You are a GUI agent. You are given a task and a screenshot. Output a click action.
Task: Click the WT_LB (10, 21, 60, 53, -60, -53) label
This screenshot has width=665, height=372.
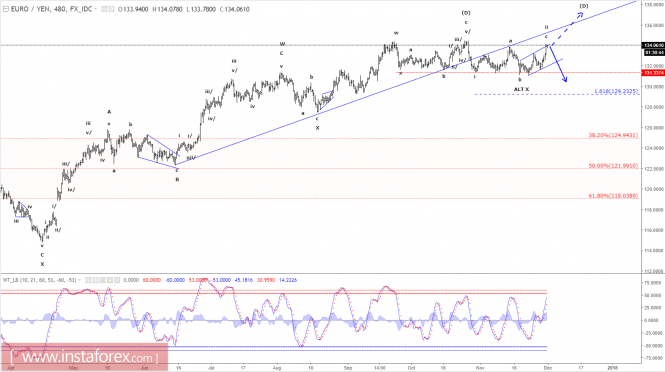(39, 280)
